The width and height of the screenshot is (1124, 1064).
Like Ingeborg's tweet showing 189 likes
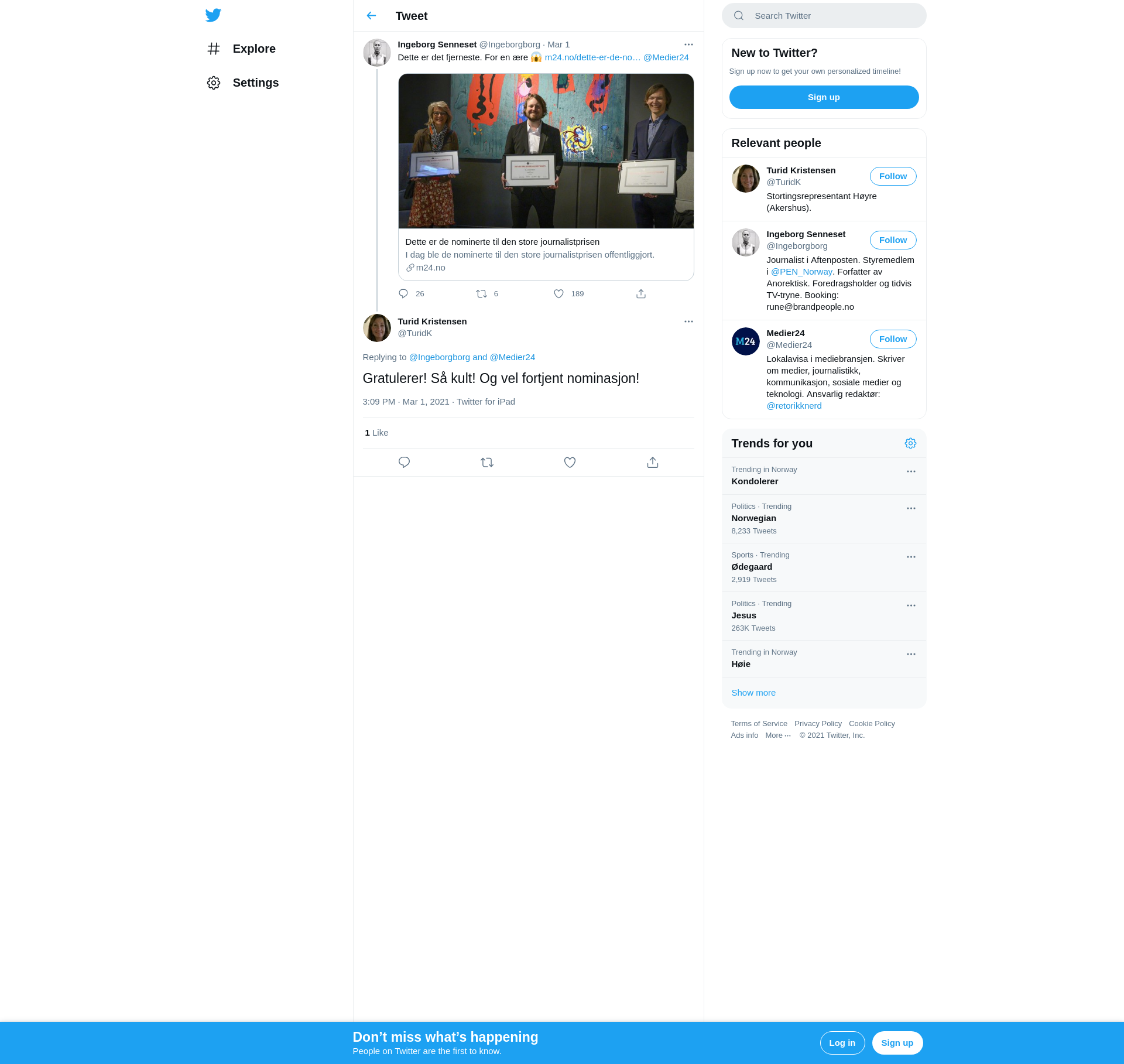[x=559, y=294]
